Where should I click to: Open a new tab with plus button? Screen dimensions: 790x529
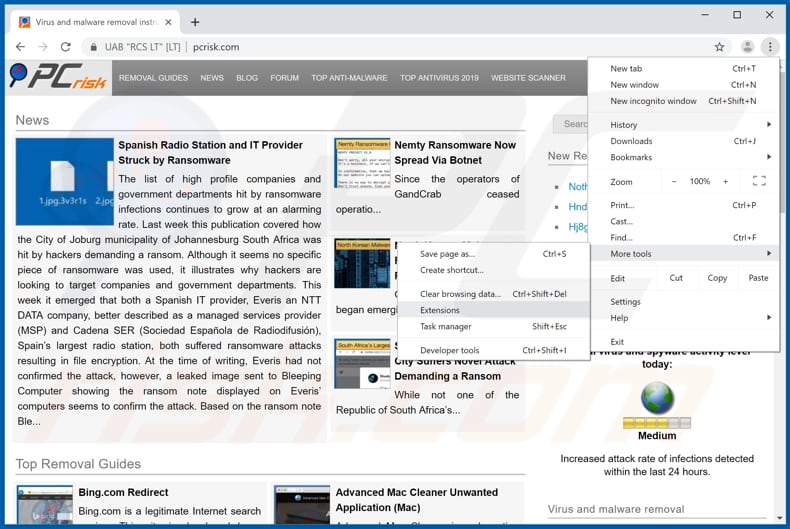195,22
